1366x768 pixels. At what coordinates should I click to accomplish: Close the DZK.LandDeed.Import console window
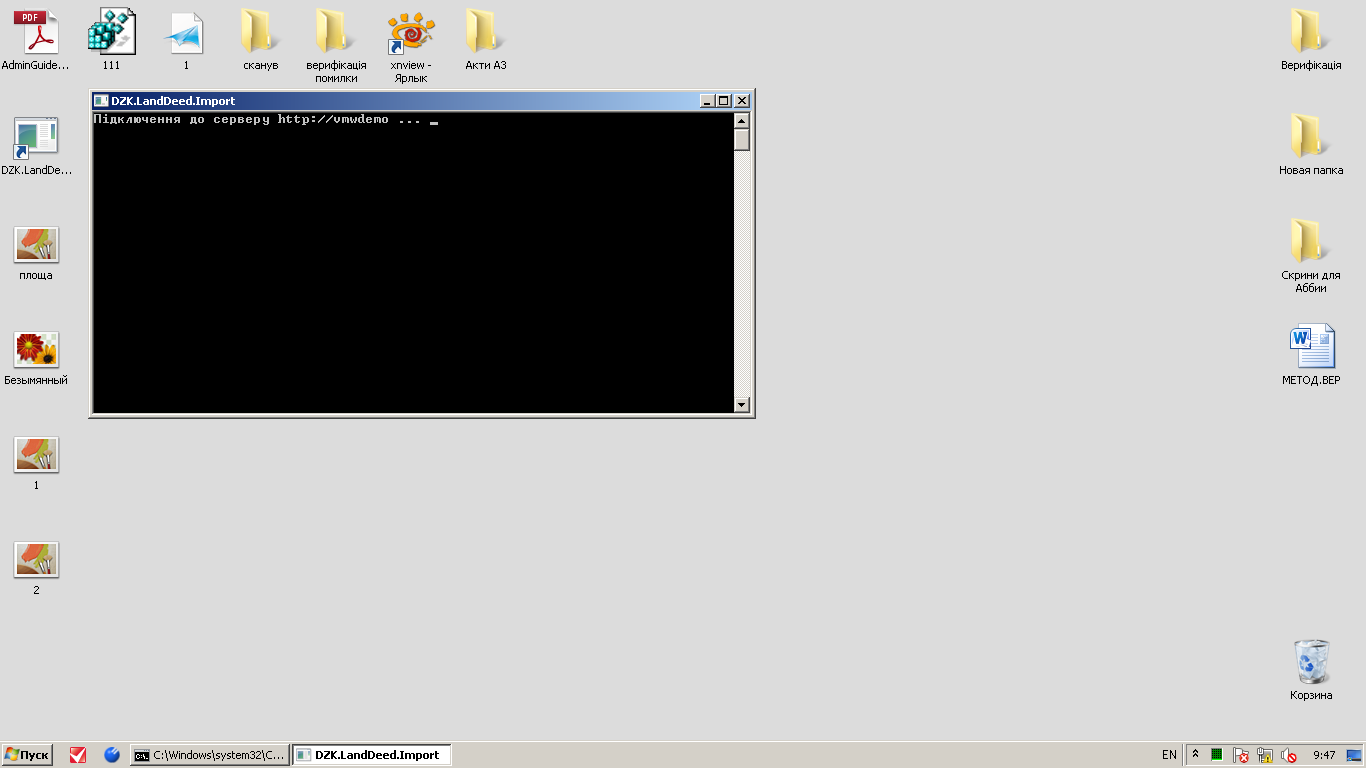coord(742,101)
